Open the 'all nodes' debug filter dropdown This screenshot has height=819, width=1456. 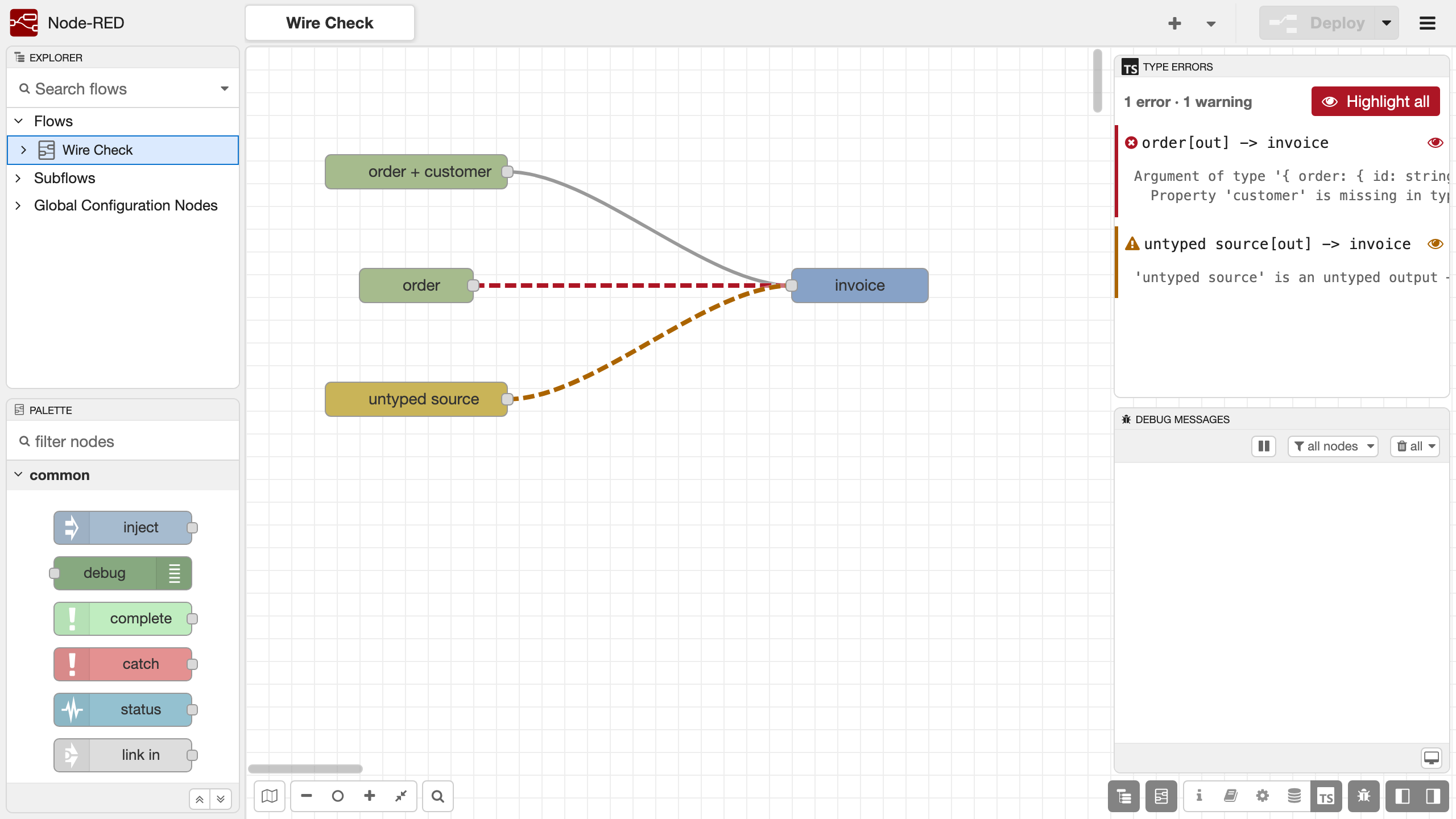1333,446
